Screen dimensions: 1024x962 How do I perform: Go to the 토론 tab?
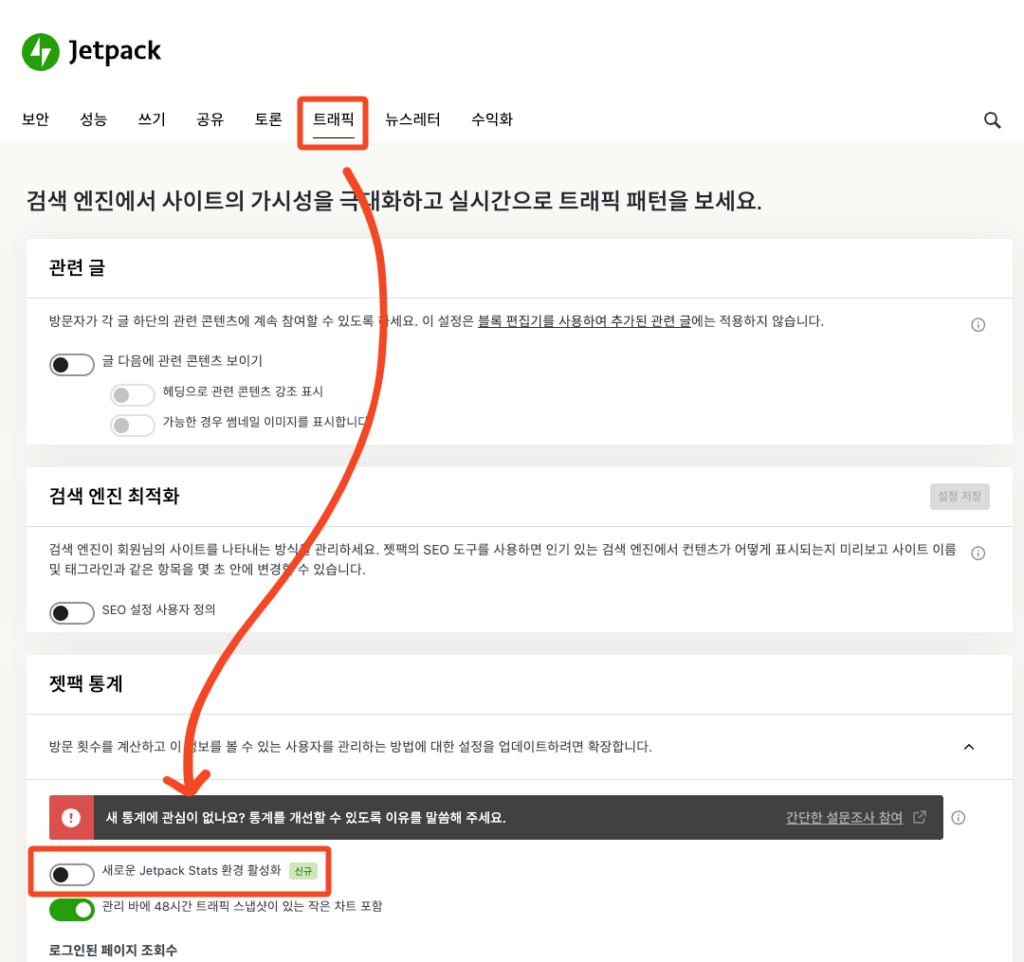(268, 119)
